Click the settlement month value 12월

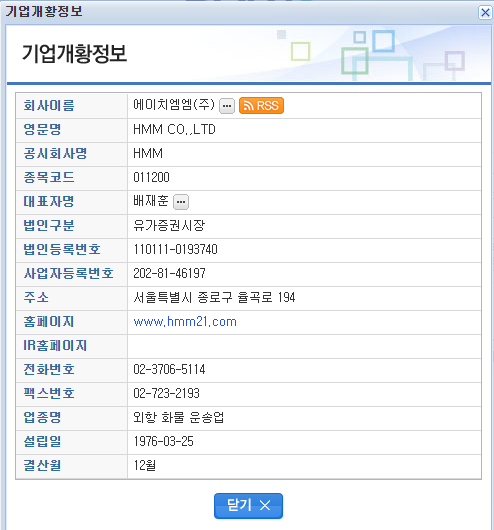(x=144, y=465)
